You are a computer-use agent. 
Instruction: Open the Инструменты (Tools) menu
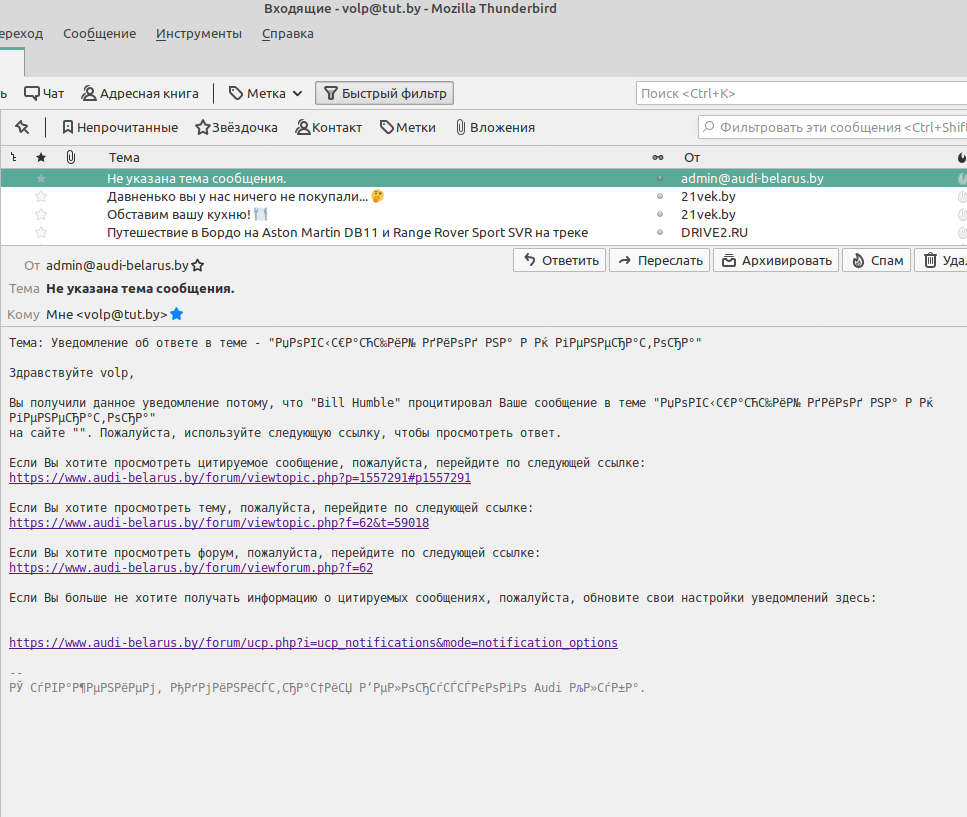198,33
